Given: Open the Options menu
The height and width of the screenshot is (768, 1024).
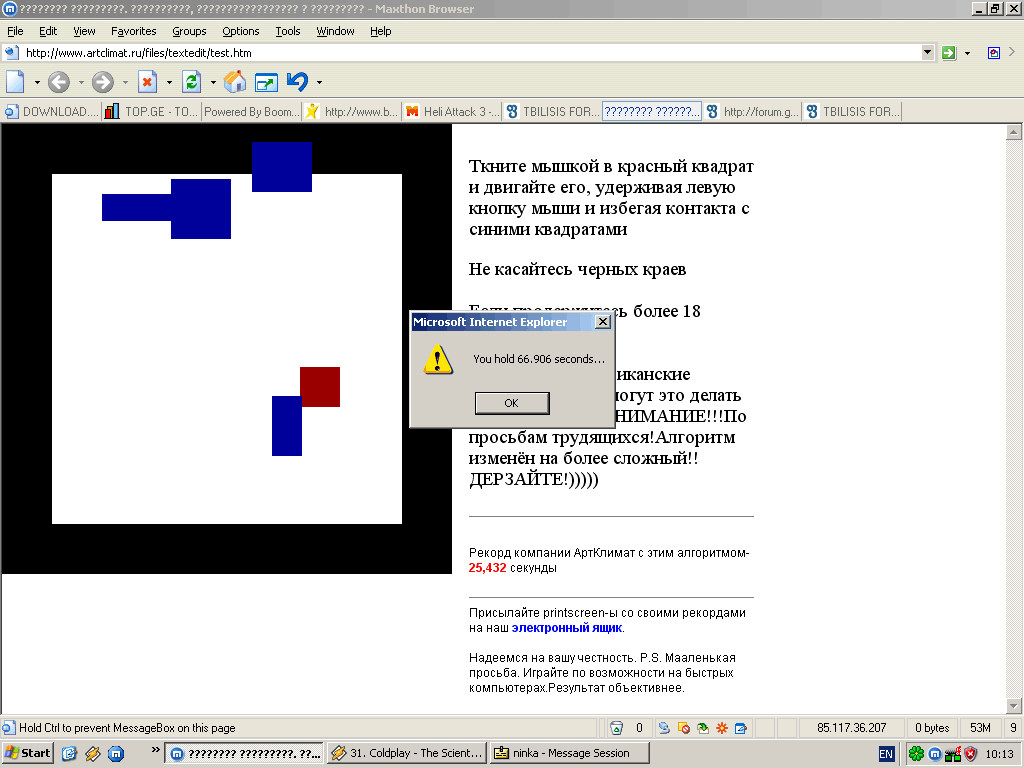Looking at the screenshot, I should click(240, 31).
